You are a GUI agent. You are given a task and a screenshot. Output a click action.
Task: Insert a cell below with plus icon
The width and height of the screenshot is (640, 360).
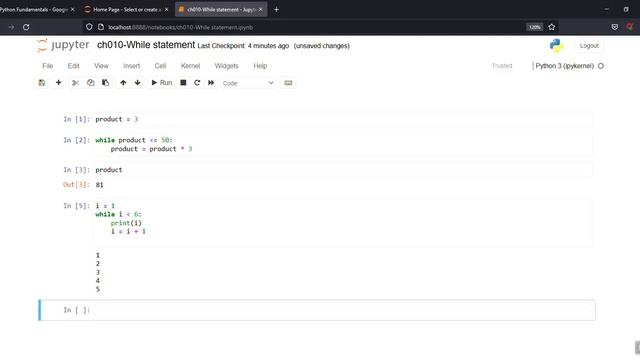pos(58,83)
